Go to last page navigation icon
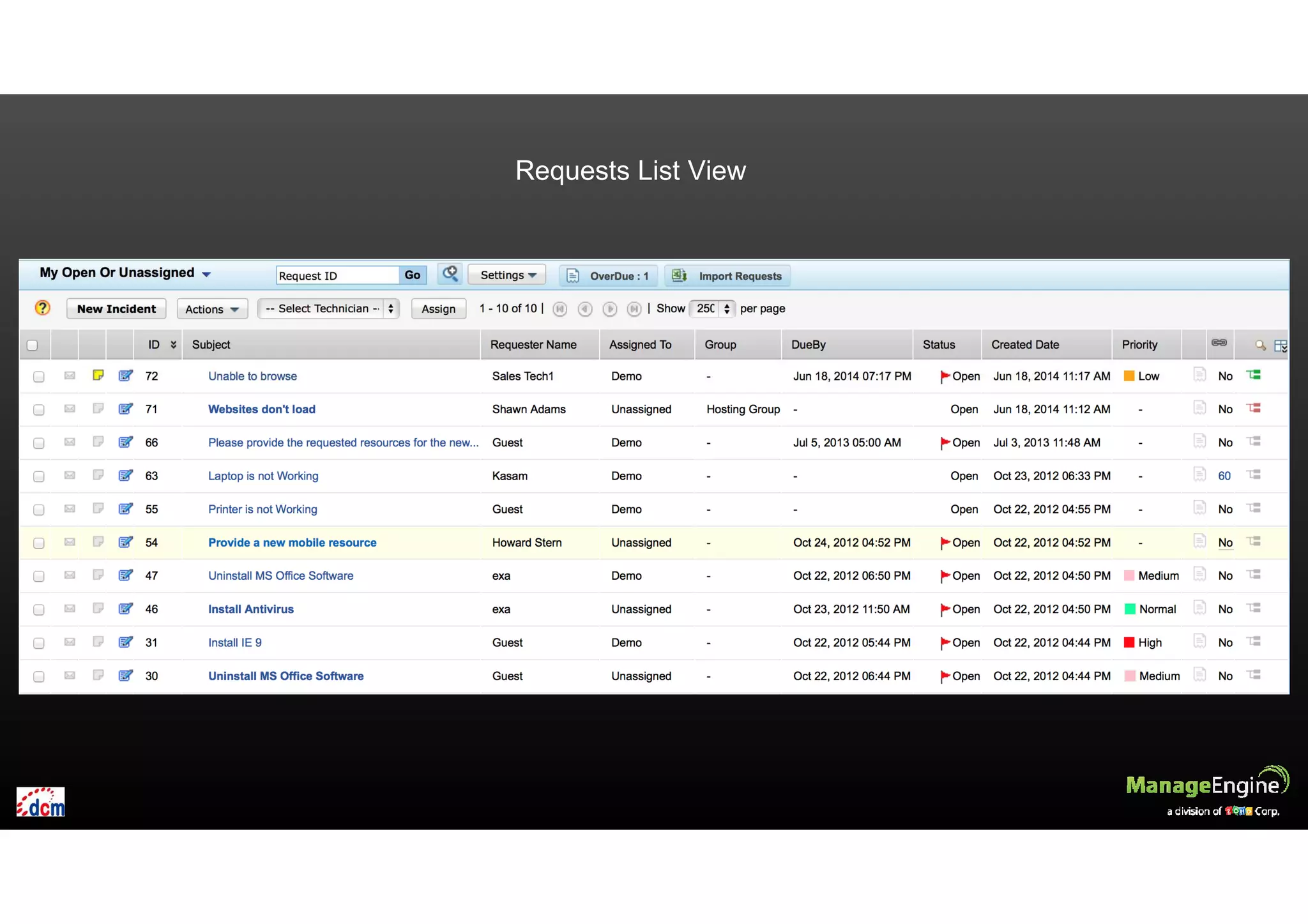Screen dimensions: 1308x924 click(634, 309)
